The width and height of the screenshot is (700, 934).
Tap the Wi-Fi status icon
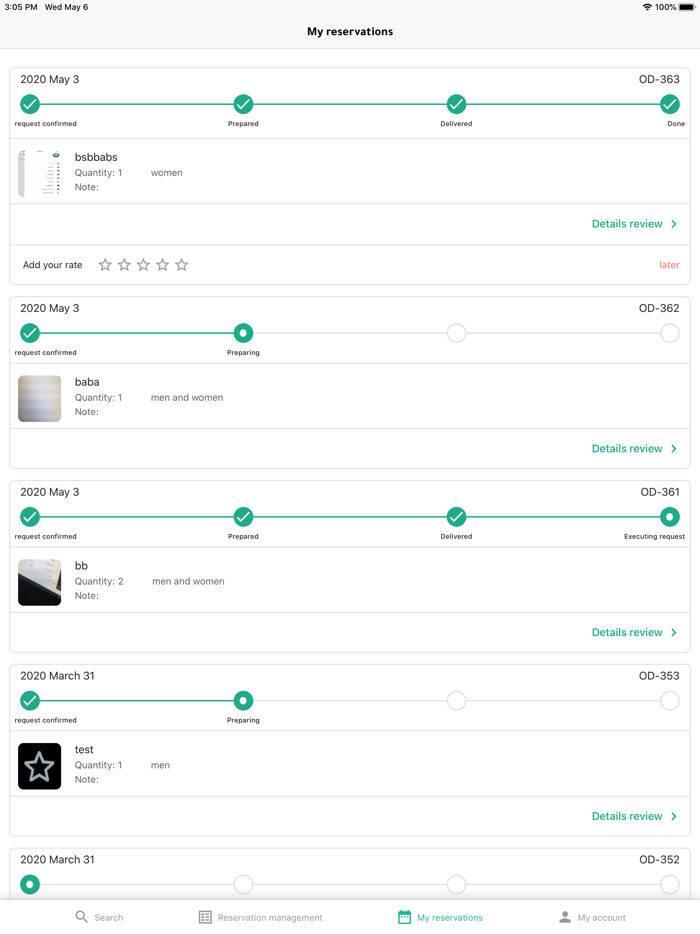click(647, 7)
